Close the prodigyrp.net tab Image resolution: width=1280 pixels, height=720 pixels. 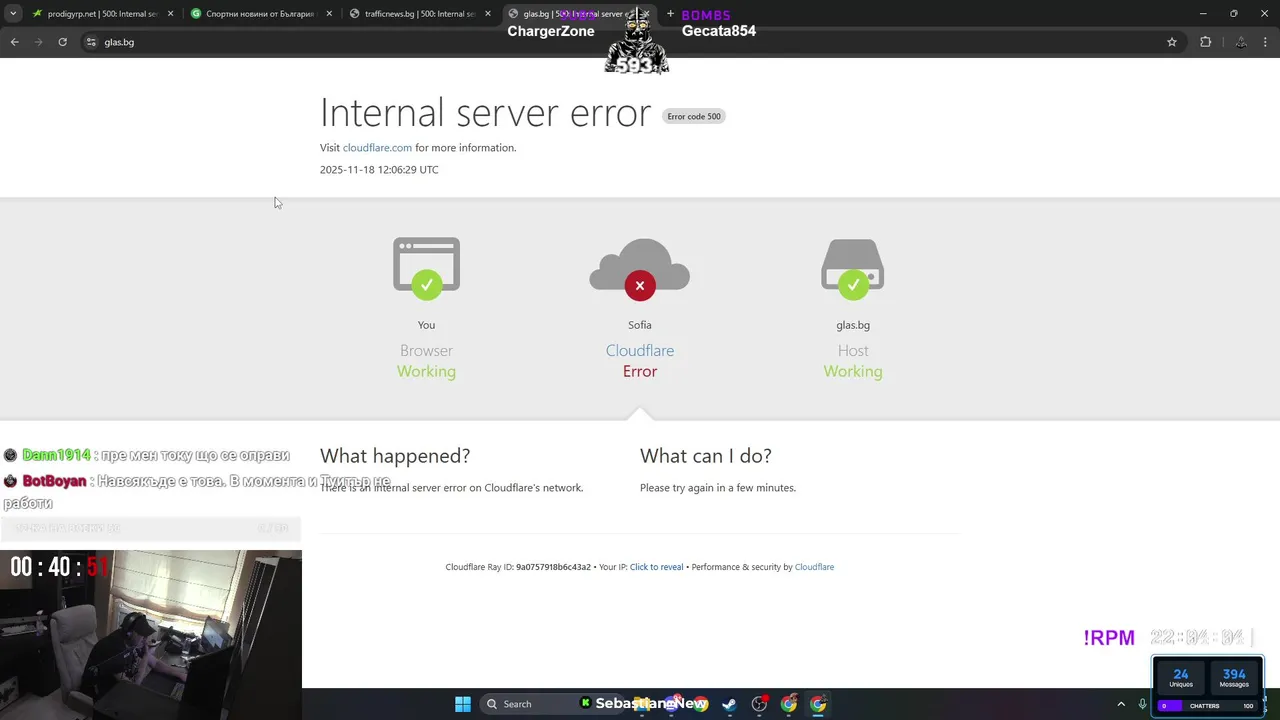click(170, 14)
